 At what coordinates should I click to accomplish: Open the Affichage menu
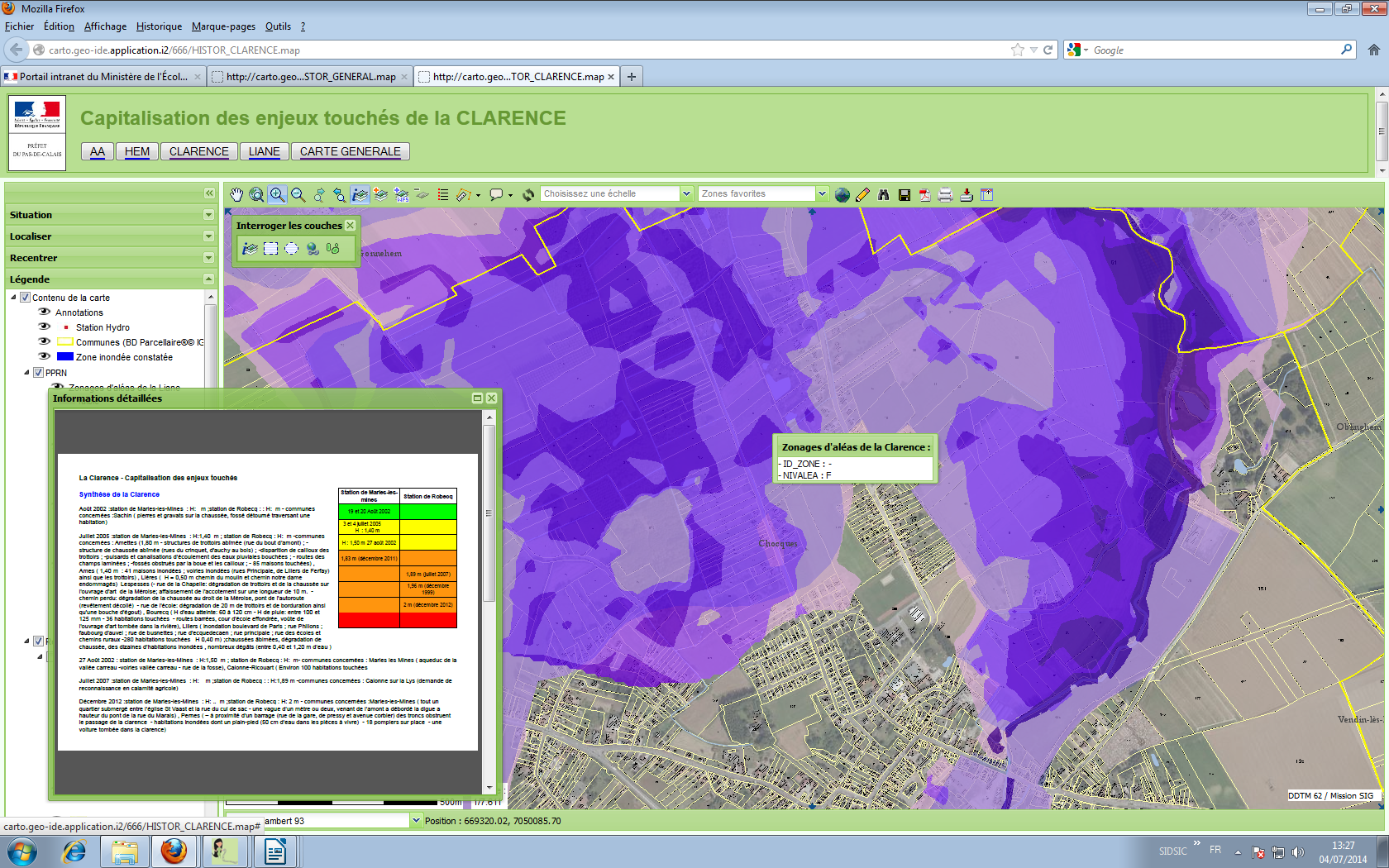(x=105, y=26)
